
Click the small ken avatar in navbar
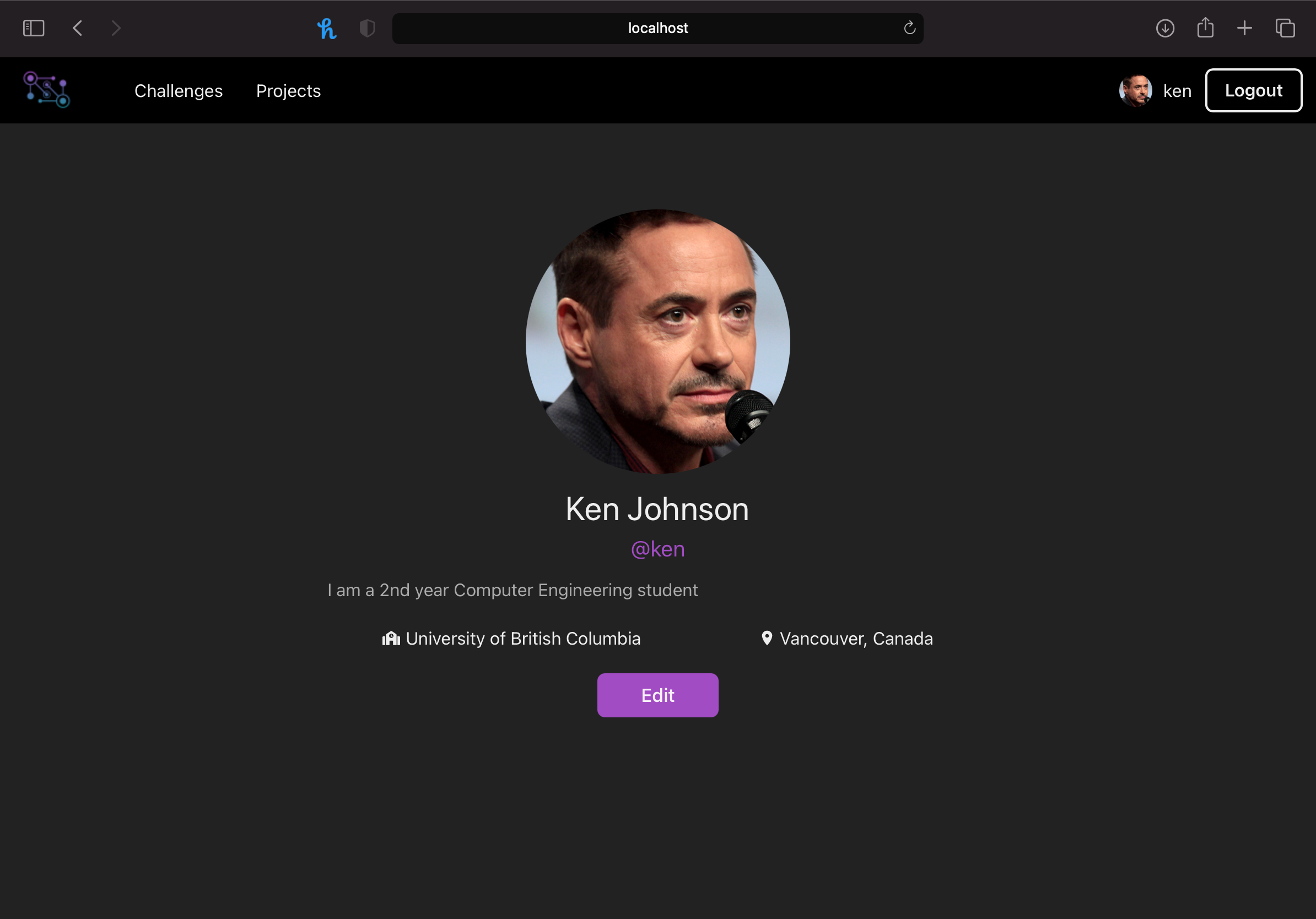(1135, 90)
